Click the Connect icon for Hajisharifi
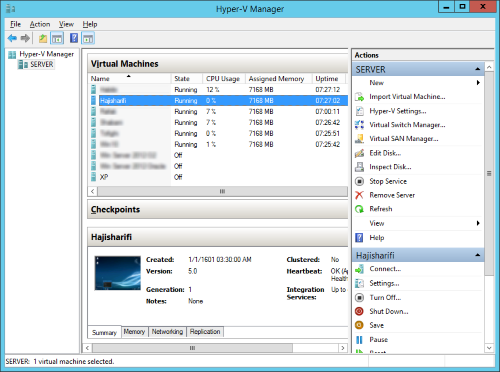Image resolution: width=500 pixels, height=372 pixels. point(359,269)
